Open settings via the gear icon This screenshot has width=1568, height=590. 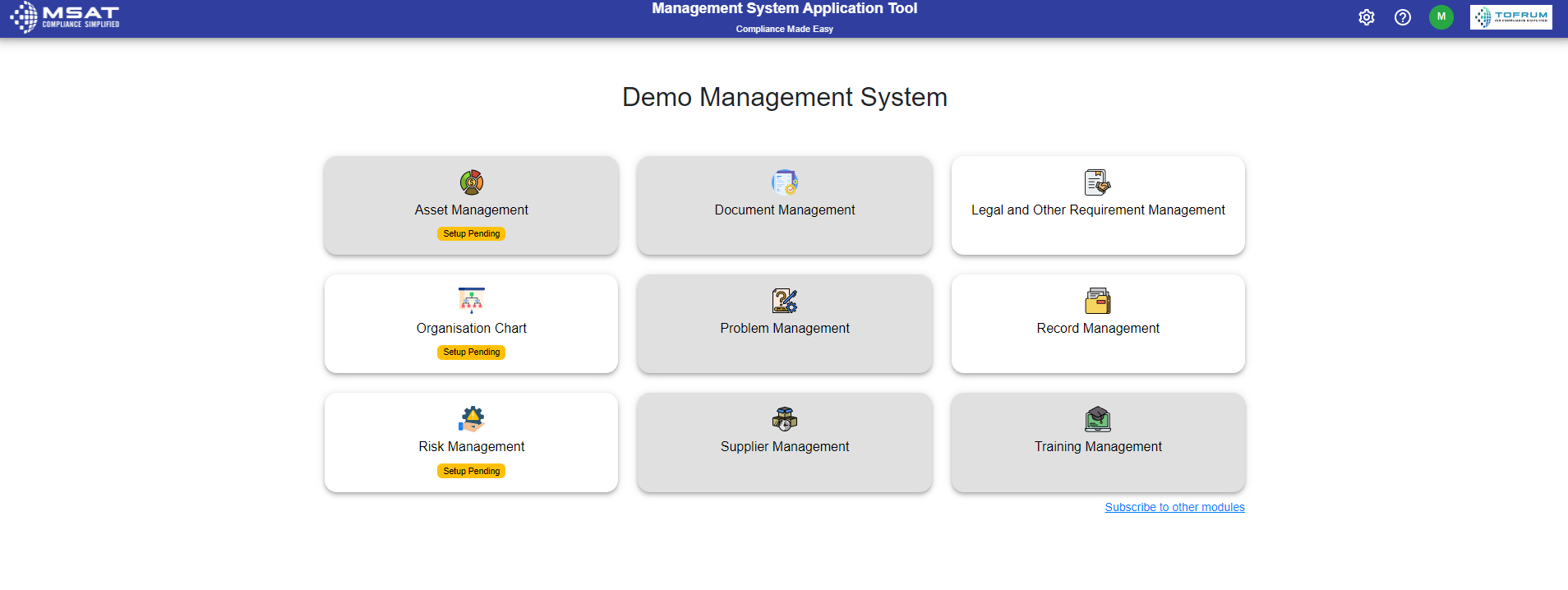pyautogui.click(x=1366, y=17)
